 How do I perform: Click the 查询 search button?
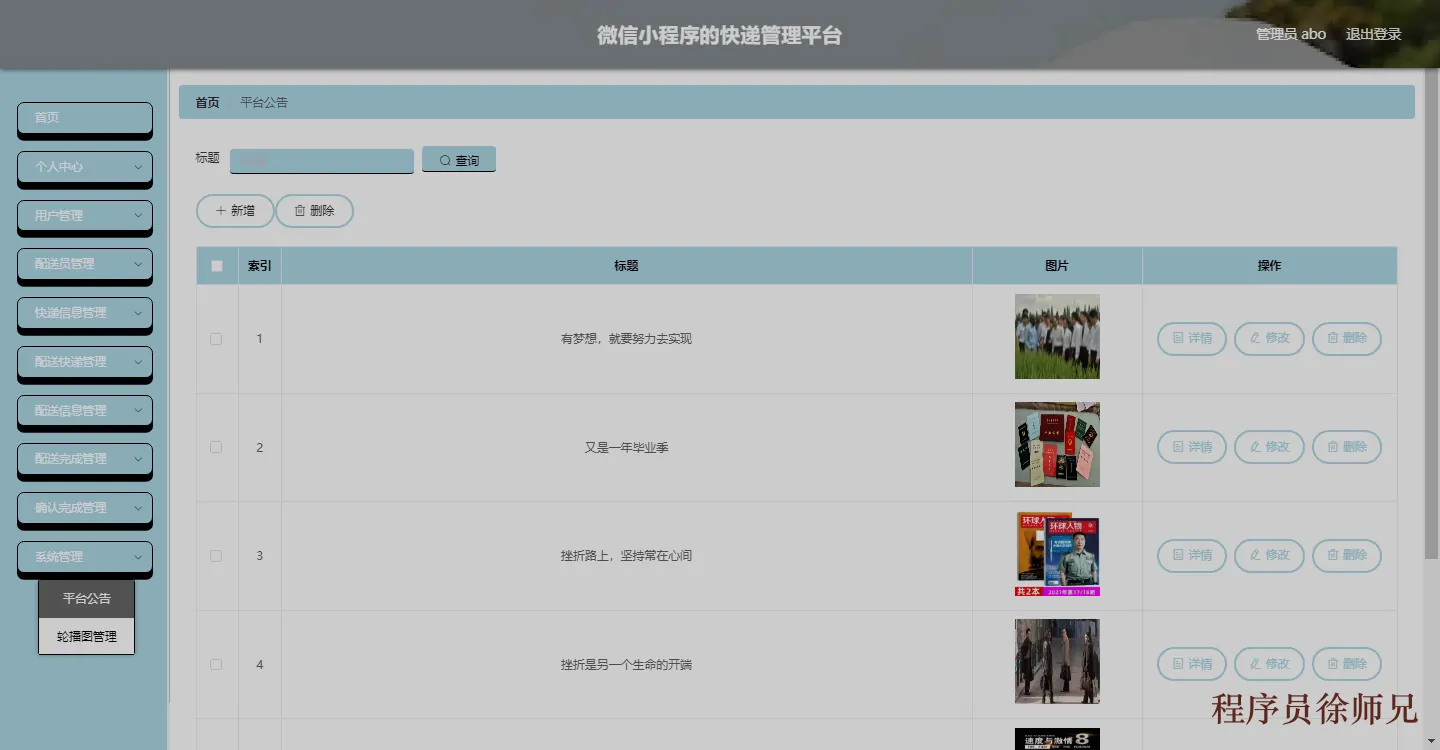(x=459, y=160)
